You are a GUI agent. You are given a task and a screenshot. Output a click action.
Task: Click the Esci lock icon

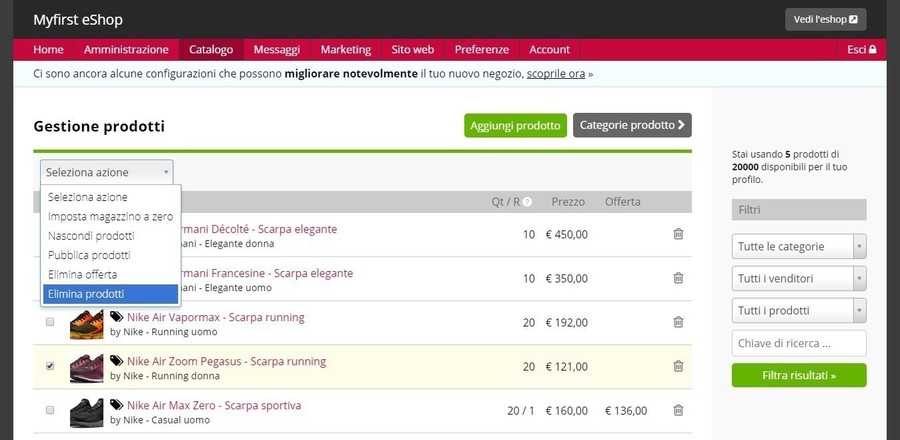(x=872, y=49)
